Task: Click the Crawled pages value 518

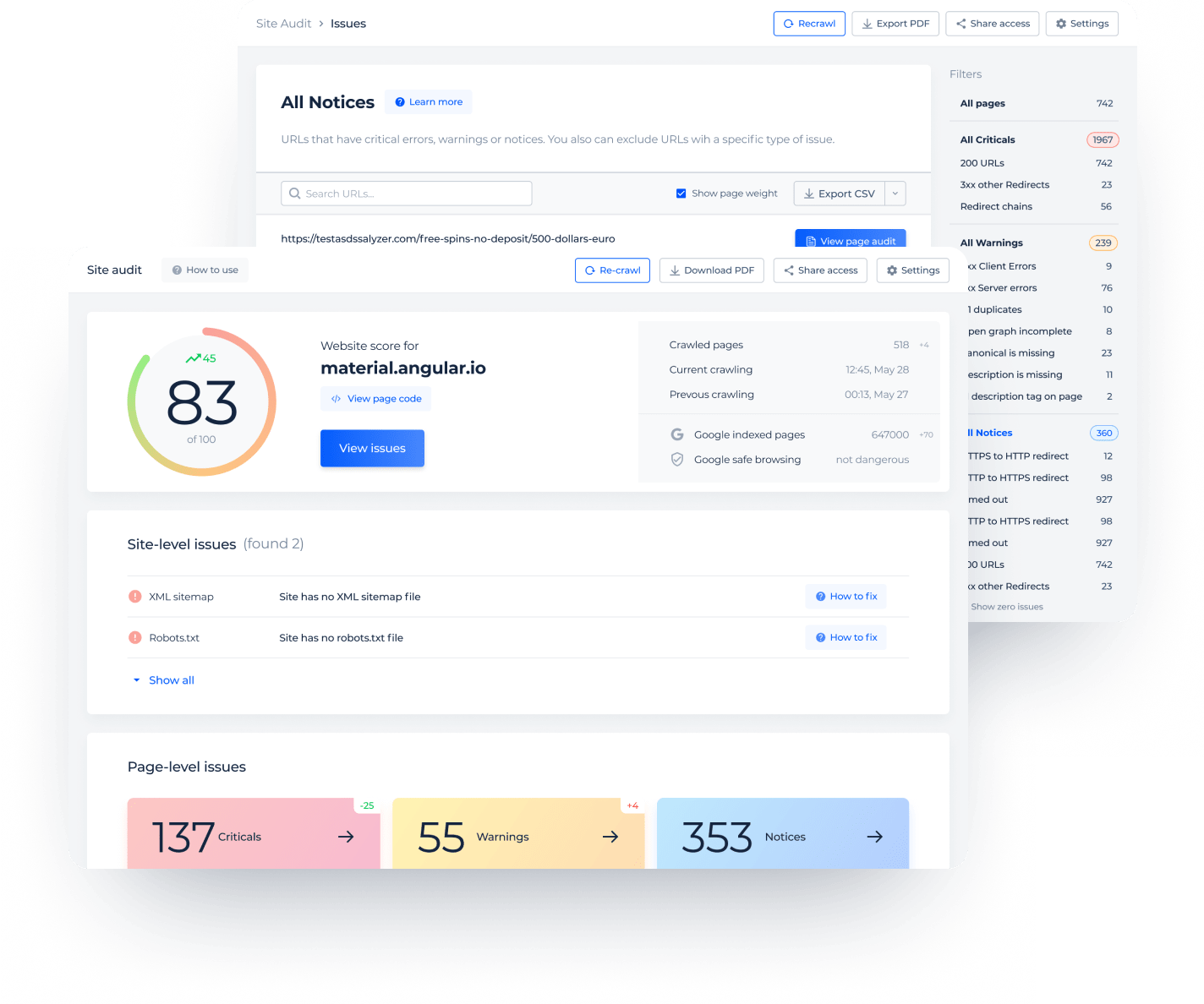Action: click(x=901, y=345)
